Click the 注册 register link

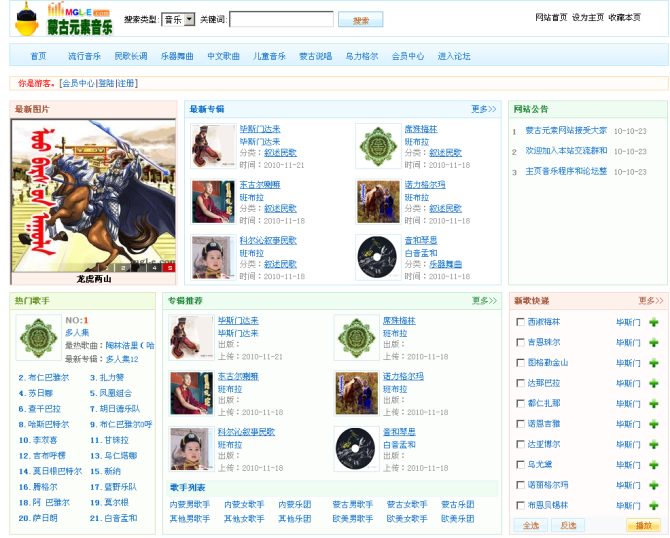click(126, 83)
